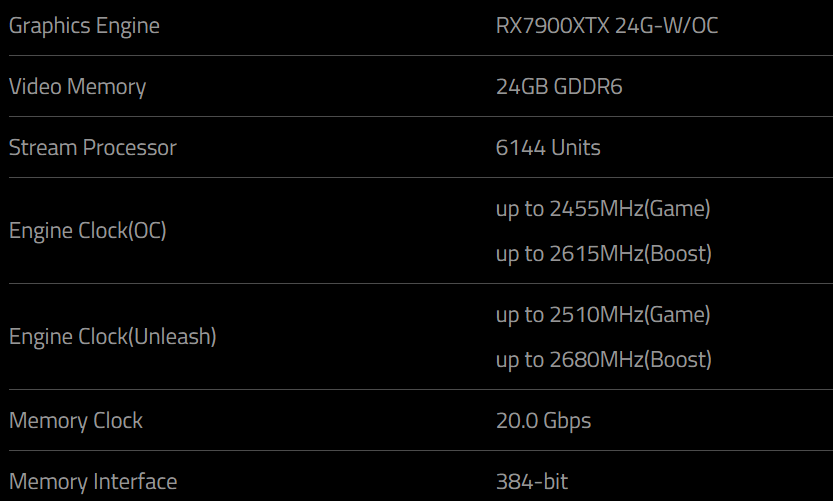Click the Memory Clock label
This screenshot has width=833, height=501.
point(76,421)
